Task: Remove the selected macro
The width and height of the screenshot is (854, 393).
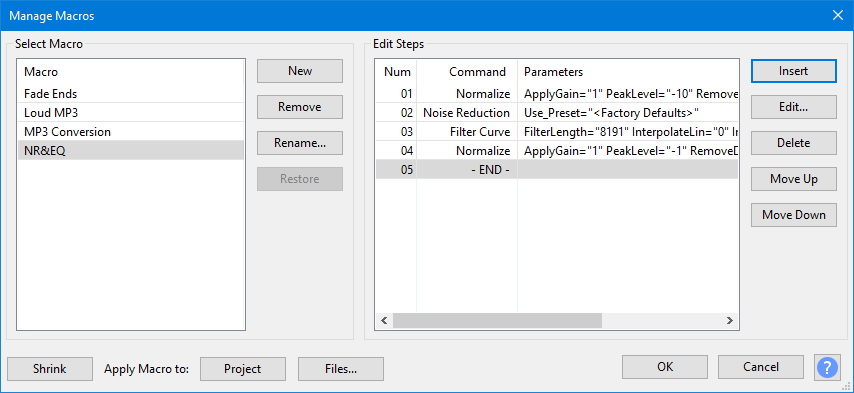Action: (x=300, y=107)
